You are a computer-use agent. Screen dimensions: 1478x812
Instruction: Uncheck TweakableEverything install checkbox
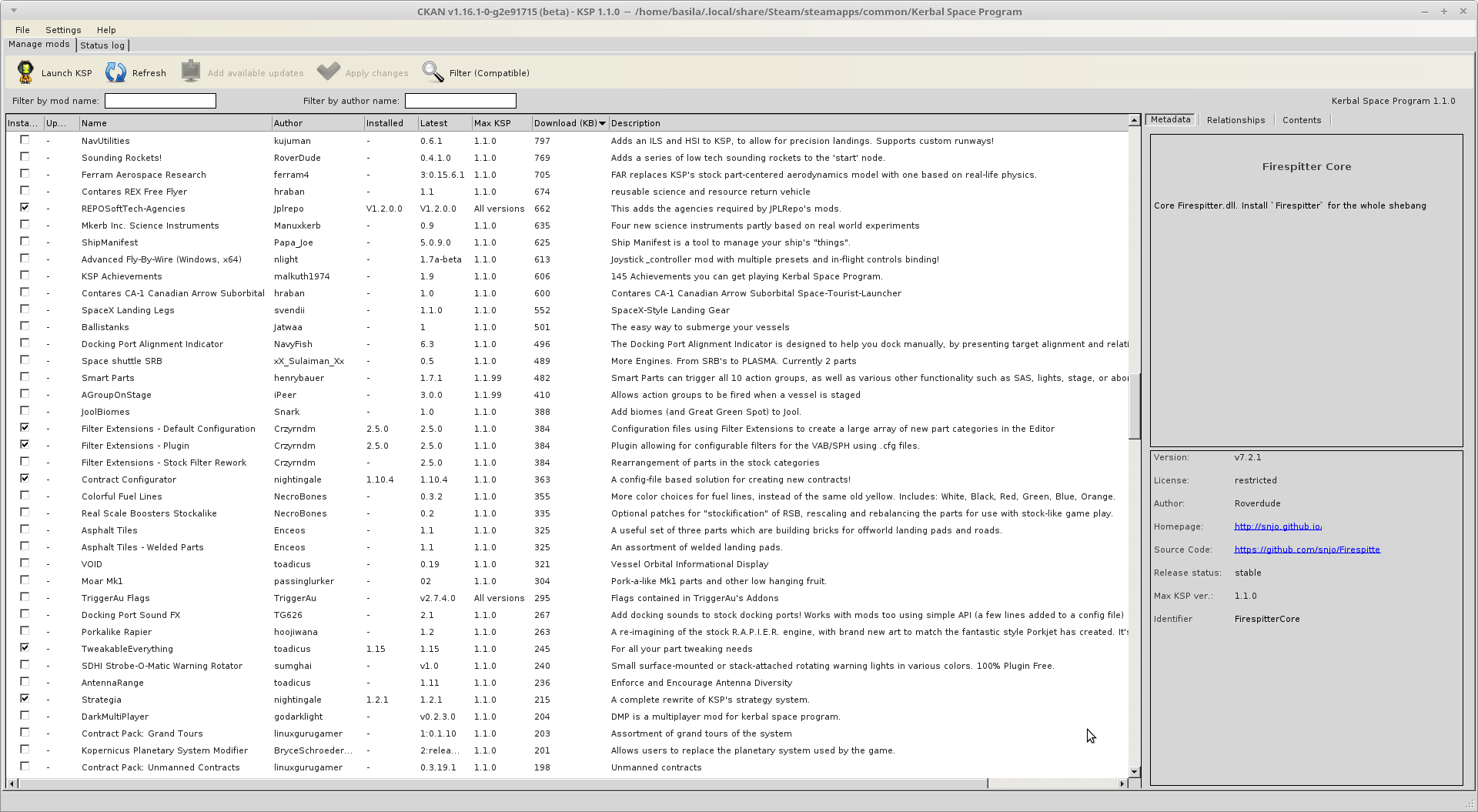(25, 648)
